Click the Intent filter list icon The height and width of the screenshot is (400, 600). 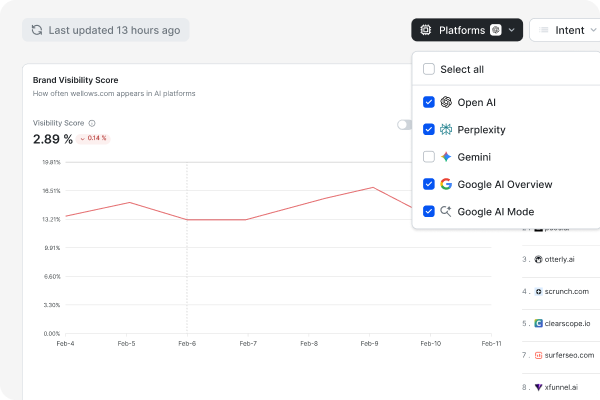point(543,30)
